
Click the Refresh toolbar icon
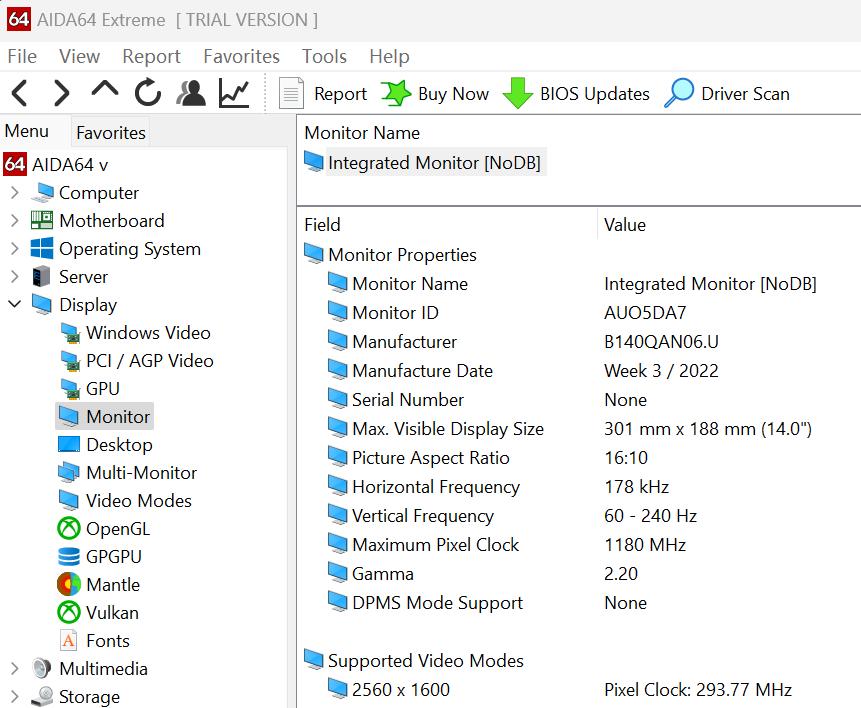tap(148, 94)
